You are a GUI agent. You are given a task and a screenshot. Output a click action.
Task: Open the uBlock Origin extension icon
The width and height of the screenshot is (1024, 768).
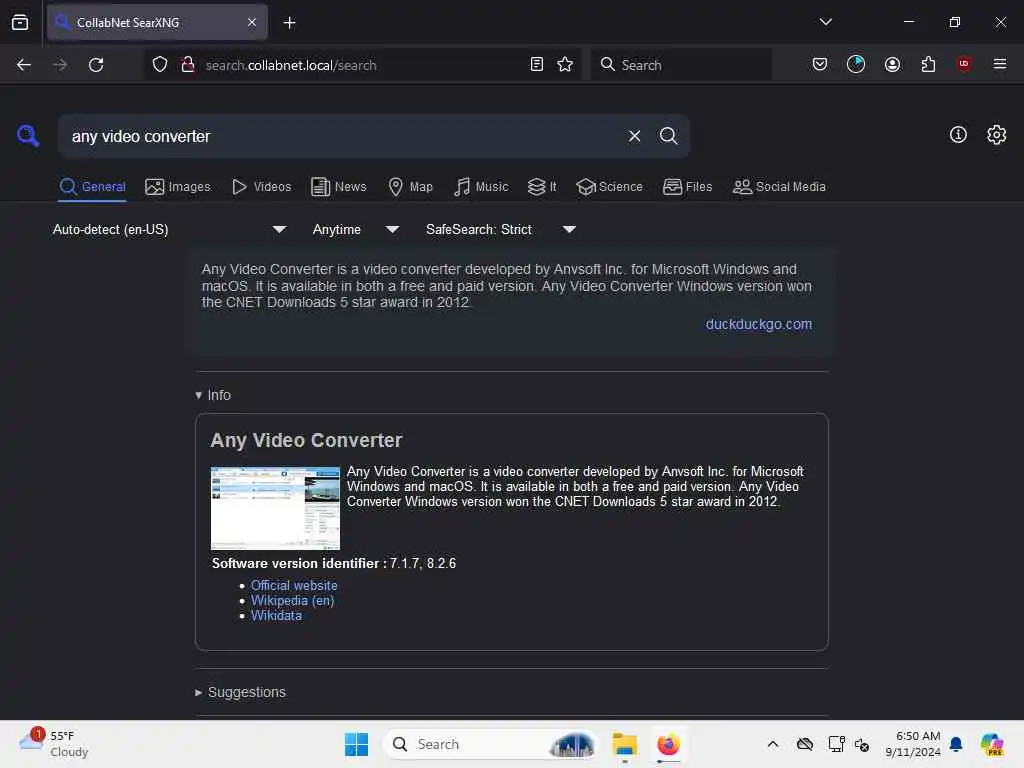point(963,63)
